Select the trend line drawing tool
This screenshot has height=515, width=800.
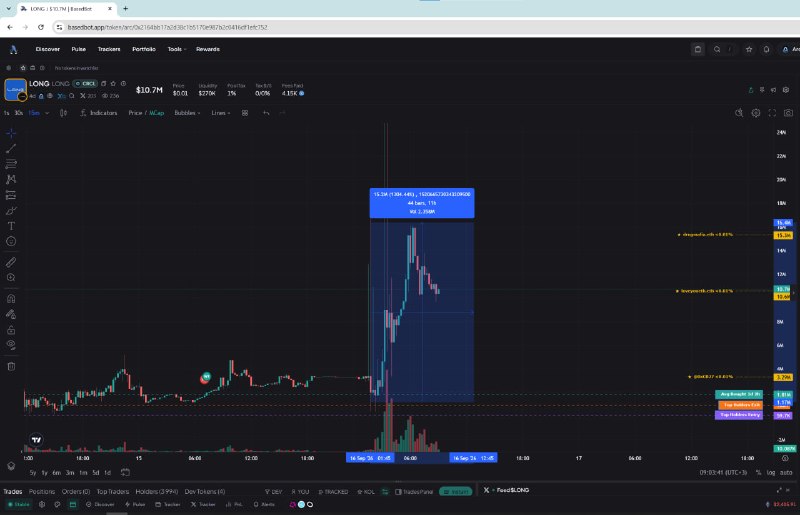[11, 149]
